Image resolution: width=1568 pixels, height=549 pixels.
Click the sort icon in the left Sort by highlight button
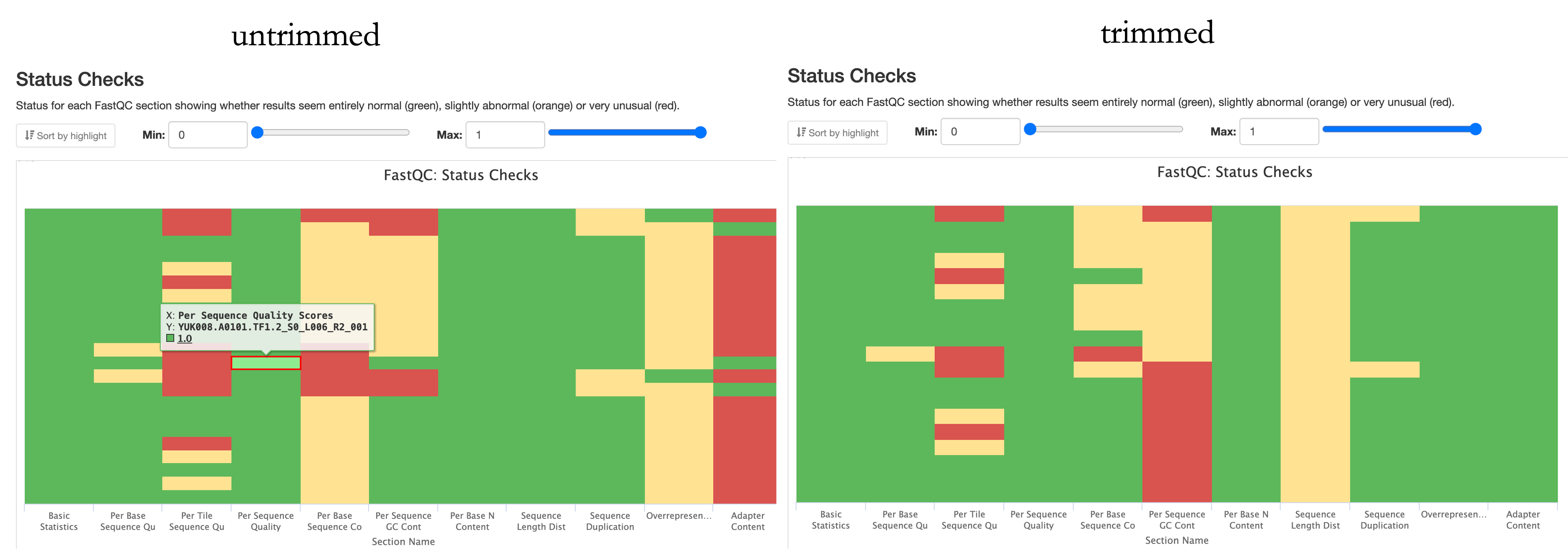point(29,135)
